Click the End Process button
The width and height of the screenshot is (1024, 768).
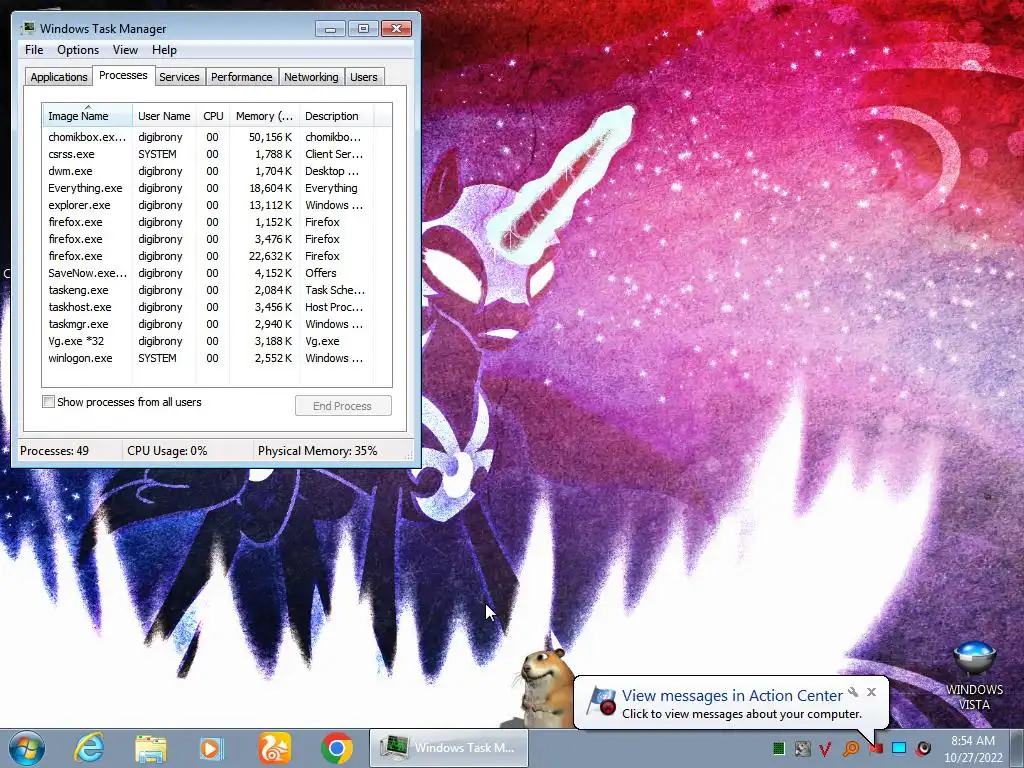point(343,406)
